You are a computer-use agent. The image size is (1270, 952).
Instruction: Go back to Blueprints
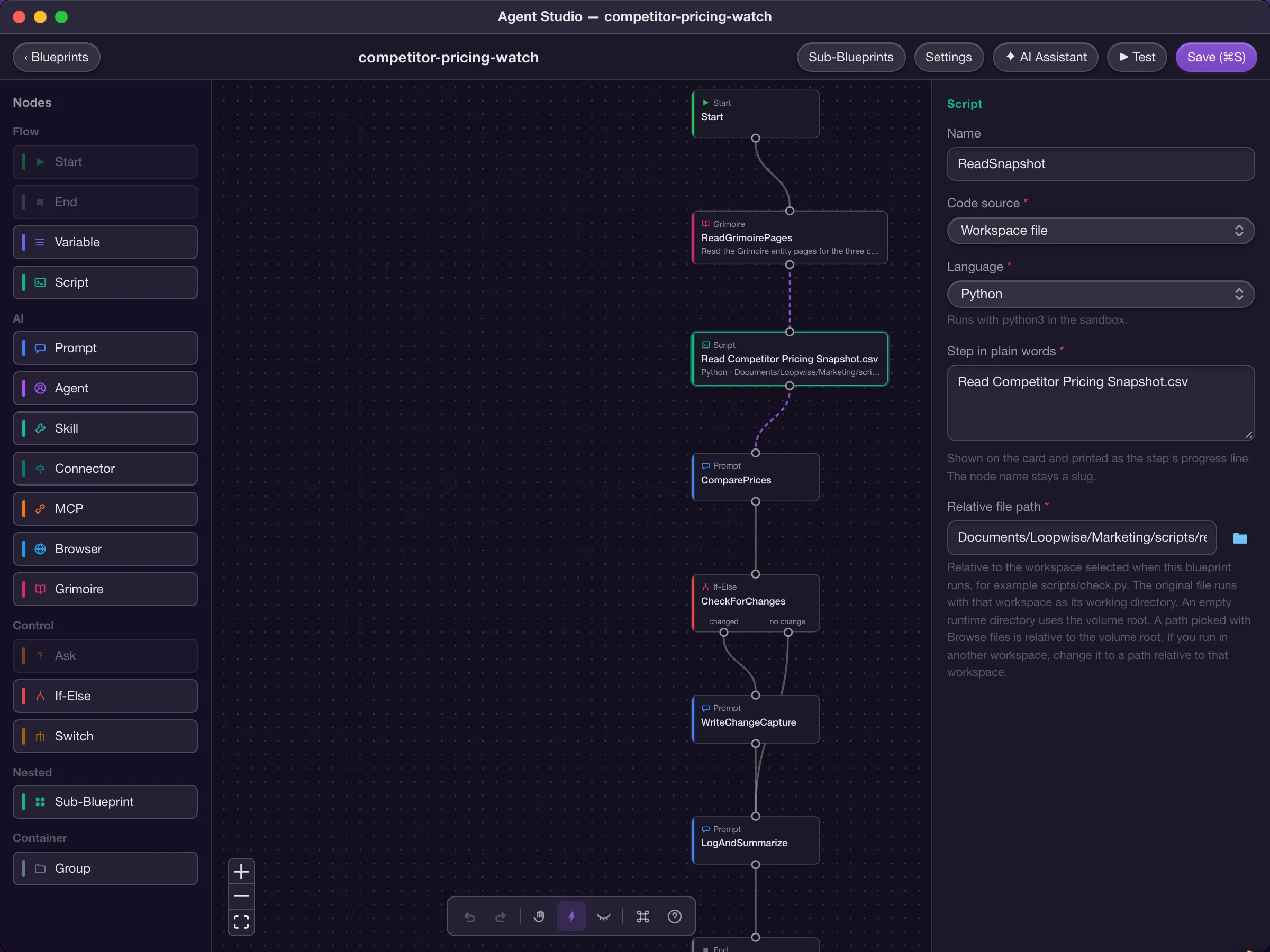tap(56, 57)
